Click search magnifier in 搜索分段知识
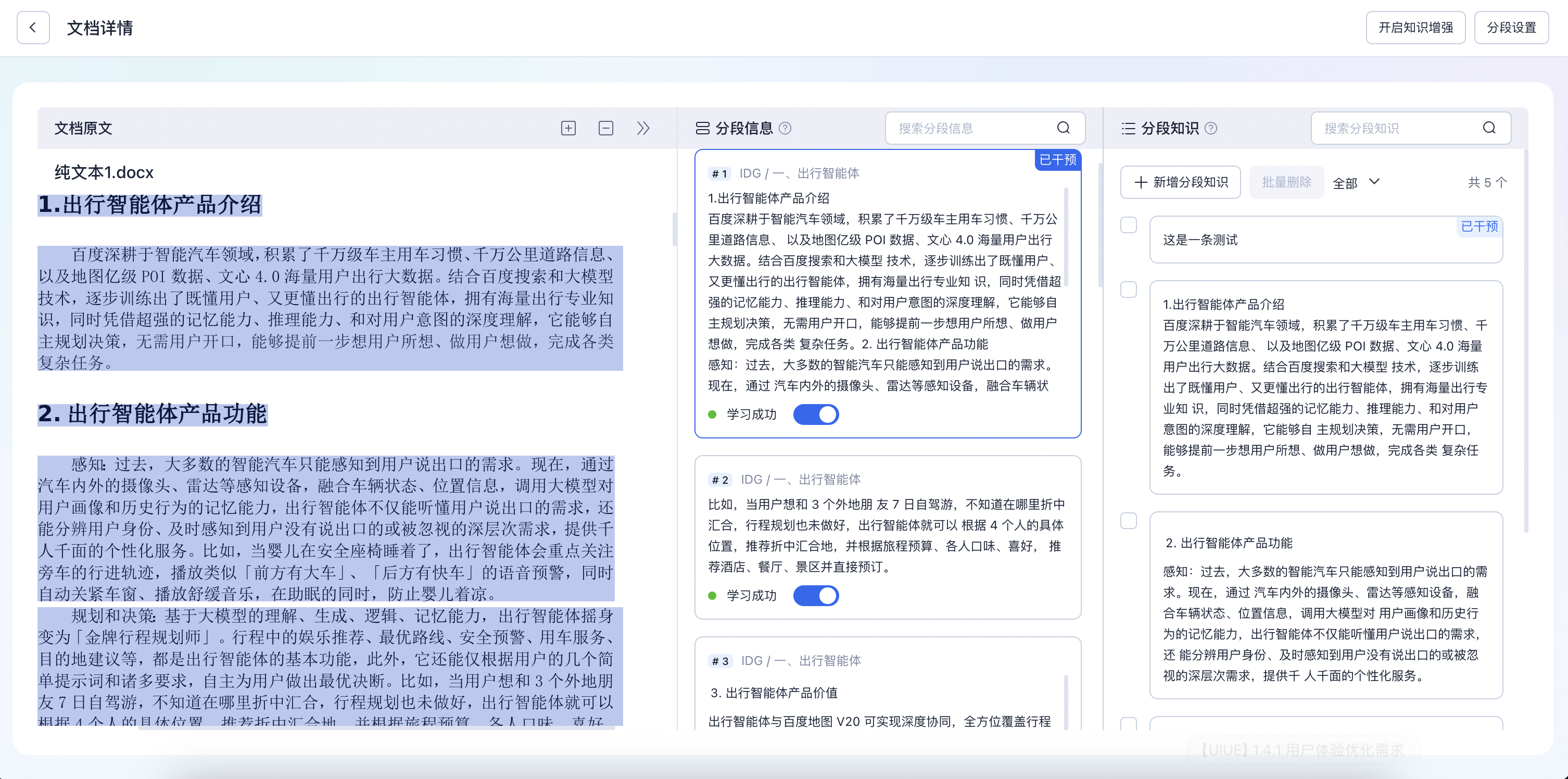The width and height of the screenshot is (1568, 779). click(1489, 127)
